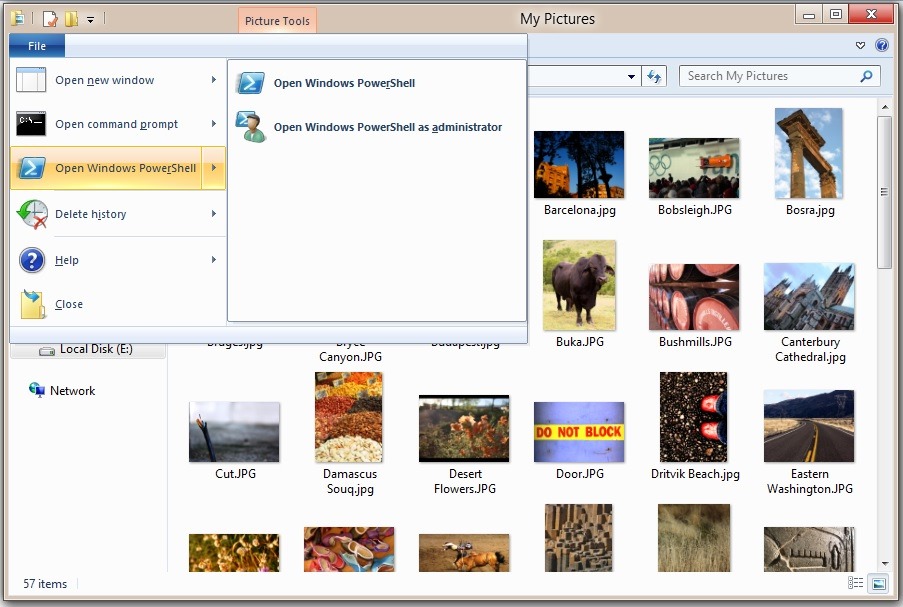The height and width of the screenshot is (607, 903).
Task: Switch to details view in status bar
Action: coord(855,583)
